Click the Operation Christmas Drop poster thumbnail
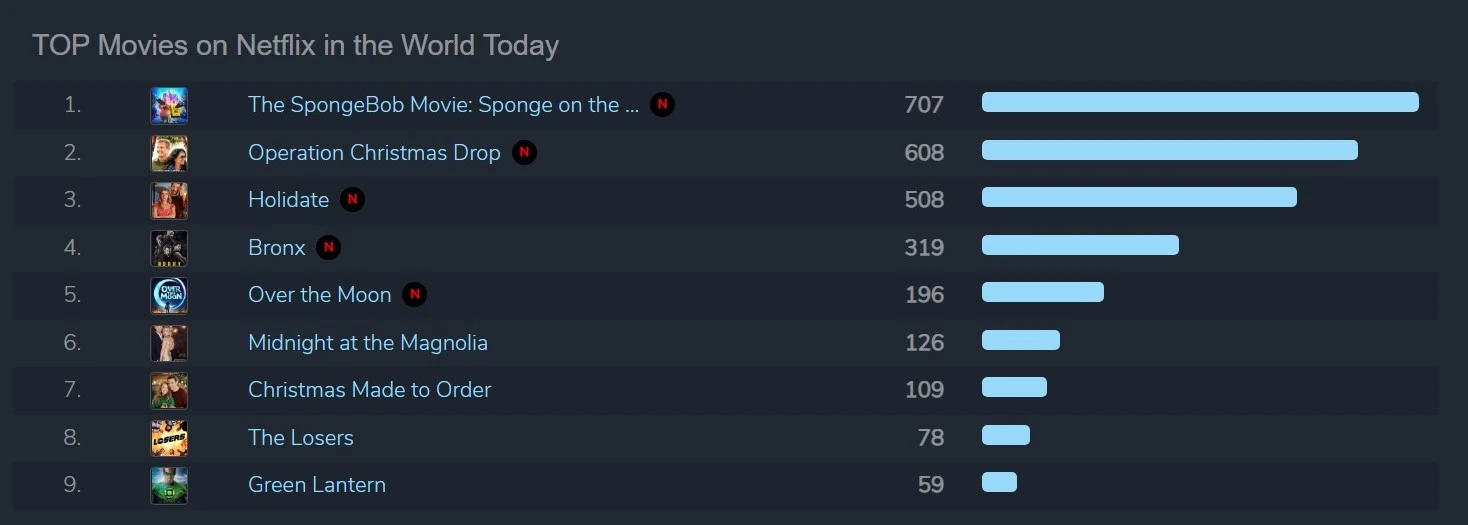Image resolution: width=1468 pixels, height=525 pixels. tap(169, 153)
